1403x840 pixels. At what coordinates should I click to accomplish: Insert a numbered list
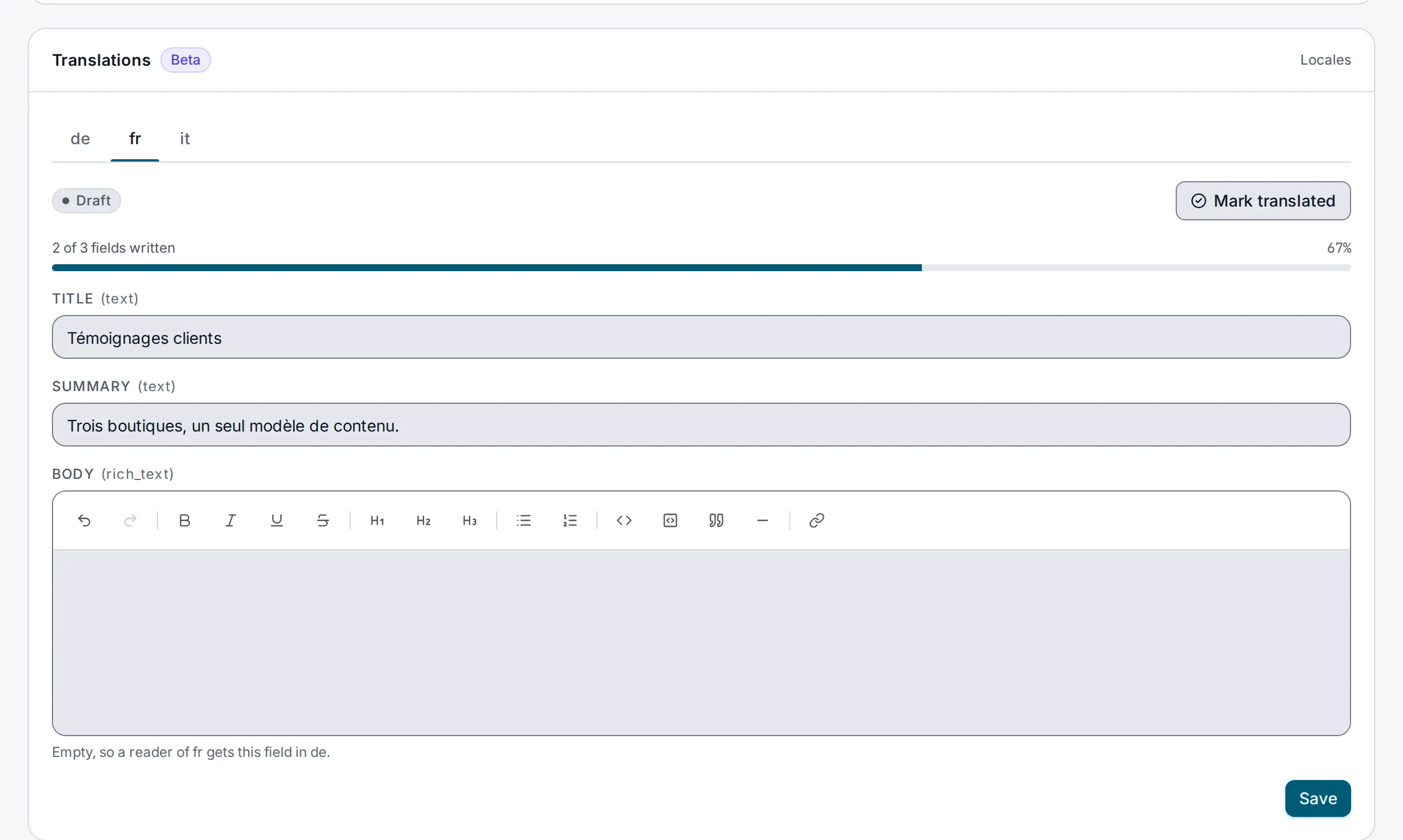tap(570, 520)
